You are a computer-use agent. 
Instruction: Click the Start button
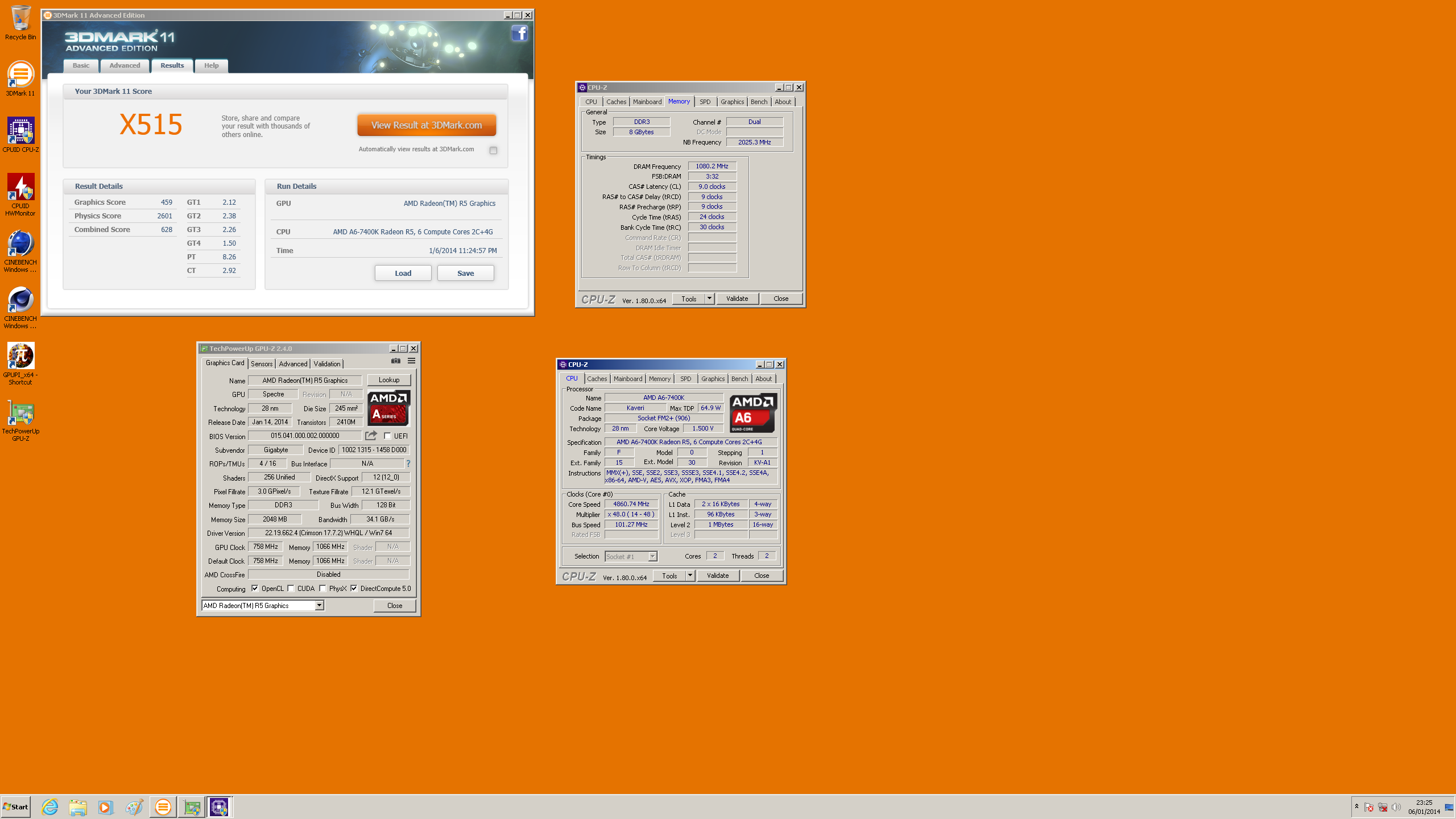click(16, 807)
